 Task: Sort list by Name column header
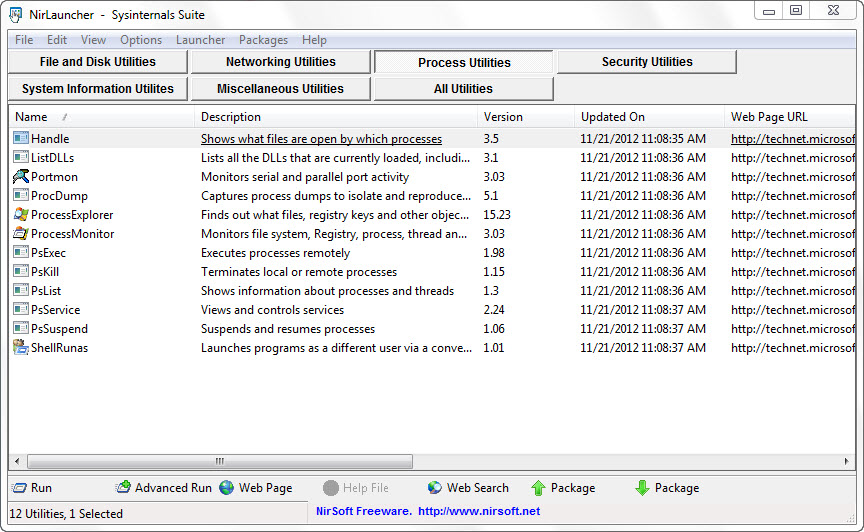coord(101,117)
